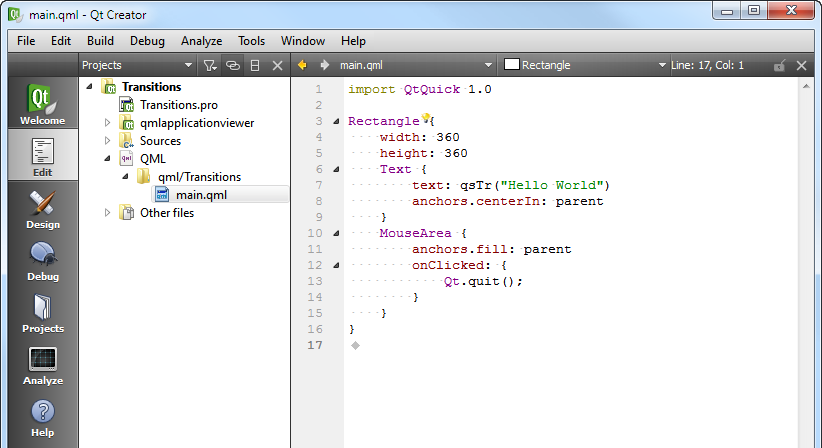Open the Edit menu
Viewport: 822px width, 448px height.
(61, 41)
